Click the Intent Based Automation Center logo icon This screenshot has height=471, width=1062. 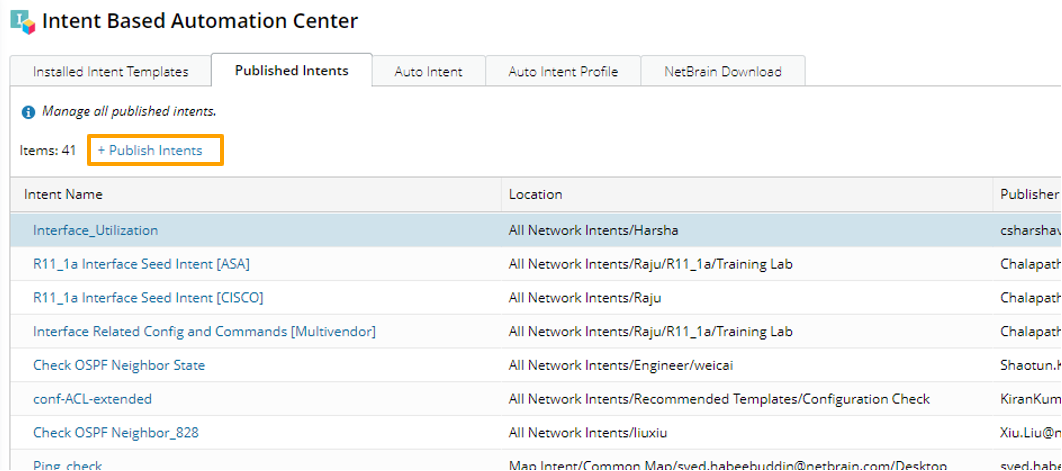click(x=22, y=21)
